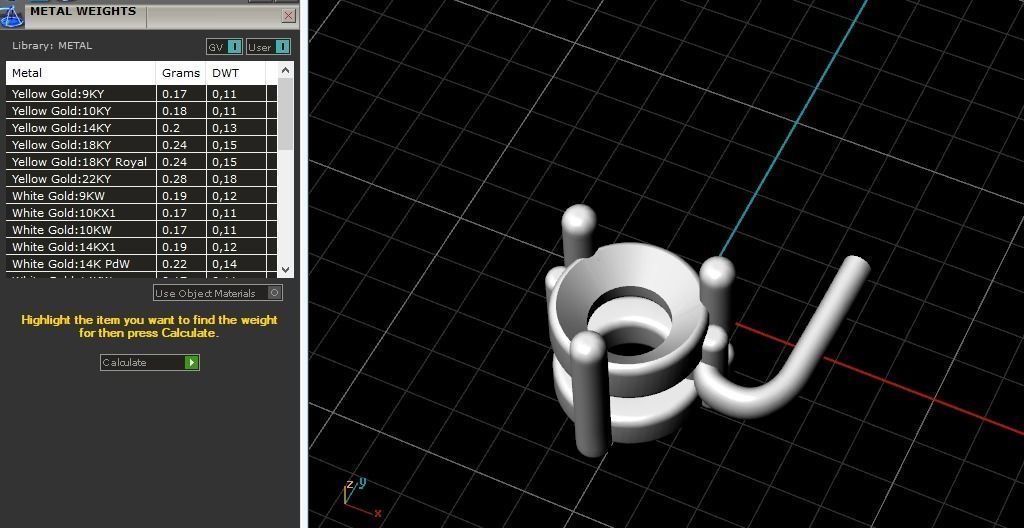Click the 0.2 grams value for 14KY
Screen dimensions: 1024x528
pos(170,127)
